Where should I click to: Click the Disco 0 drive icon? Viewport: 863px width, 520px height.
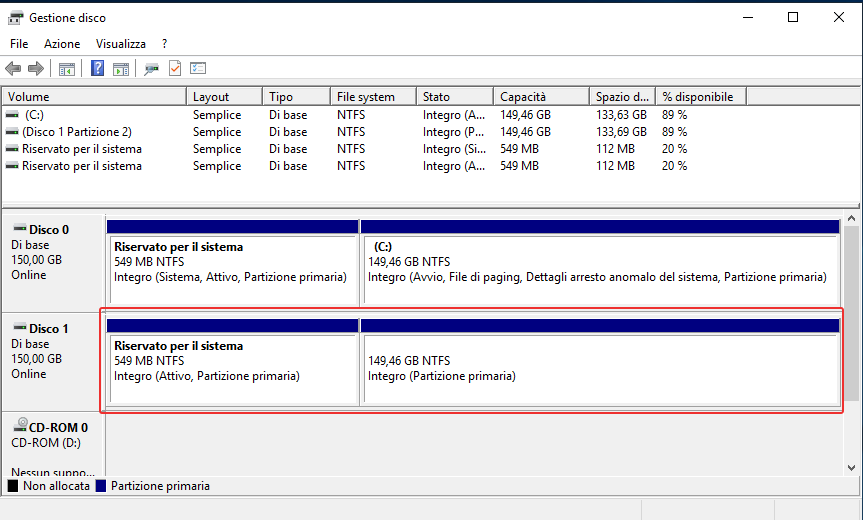[20, 228]
